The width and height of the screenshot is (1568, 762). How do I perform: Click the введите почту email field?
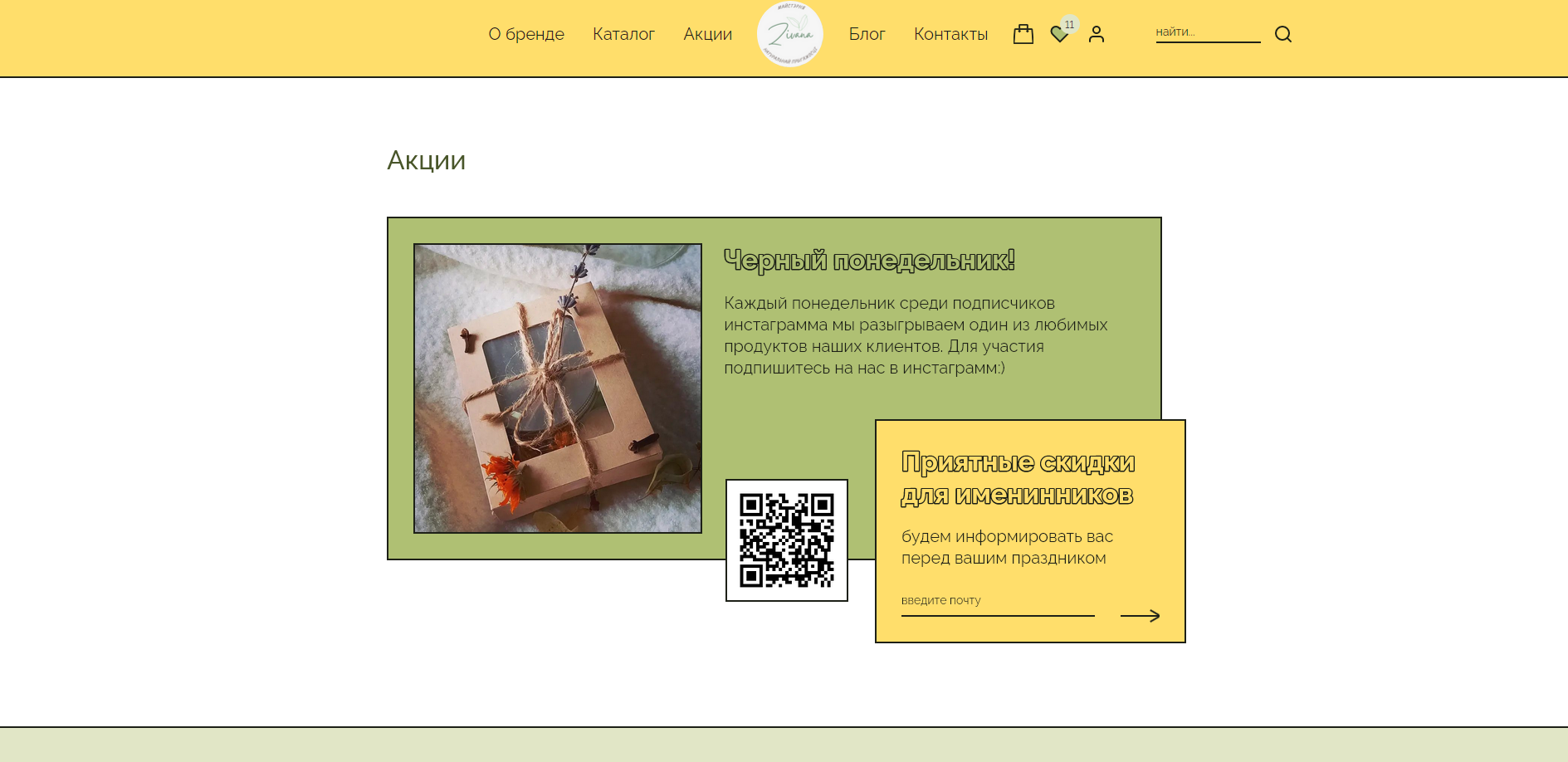click(998, 603)
